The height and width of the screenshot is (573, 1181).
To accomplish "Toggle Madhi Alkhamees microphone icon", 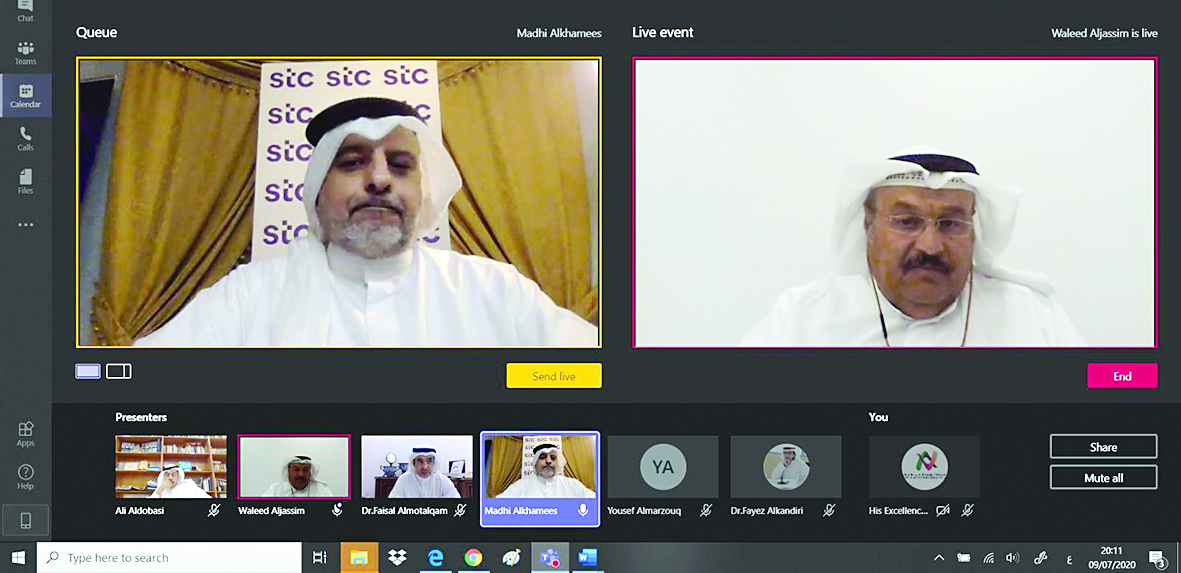I will (583, 510).
